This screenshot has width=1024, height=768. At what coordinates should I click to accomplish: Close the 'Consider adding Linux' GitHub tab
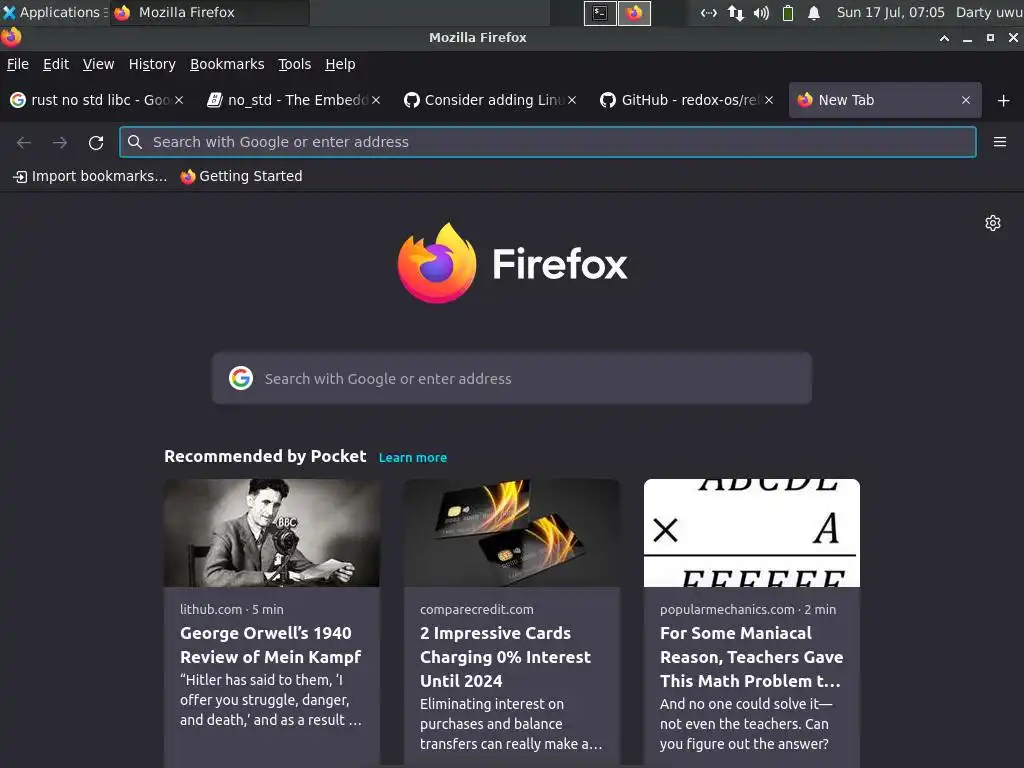pos(572,100)
